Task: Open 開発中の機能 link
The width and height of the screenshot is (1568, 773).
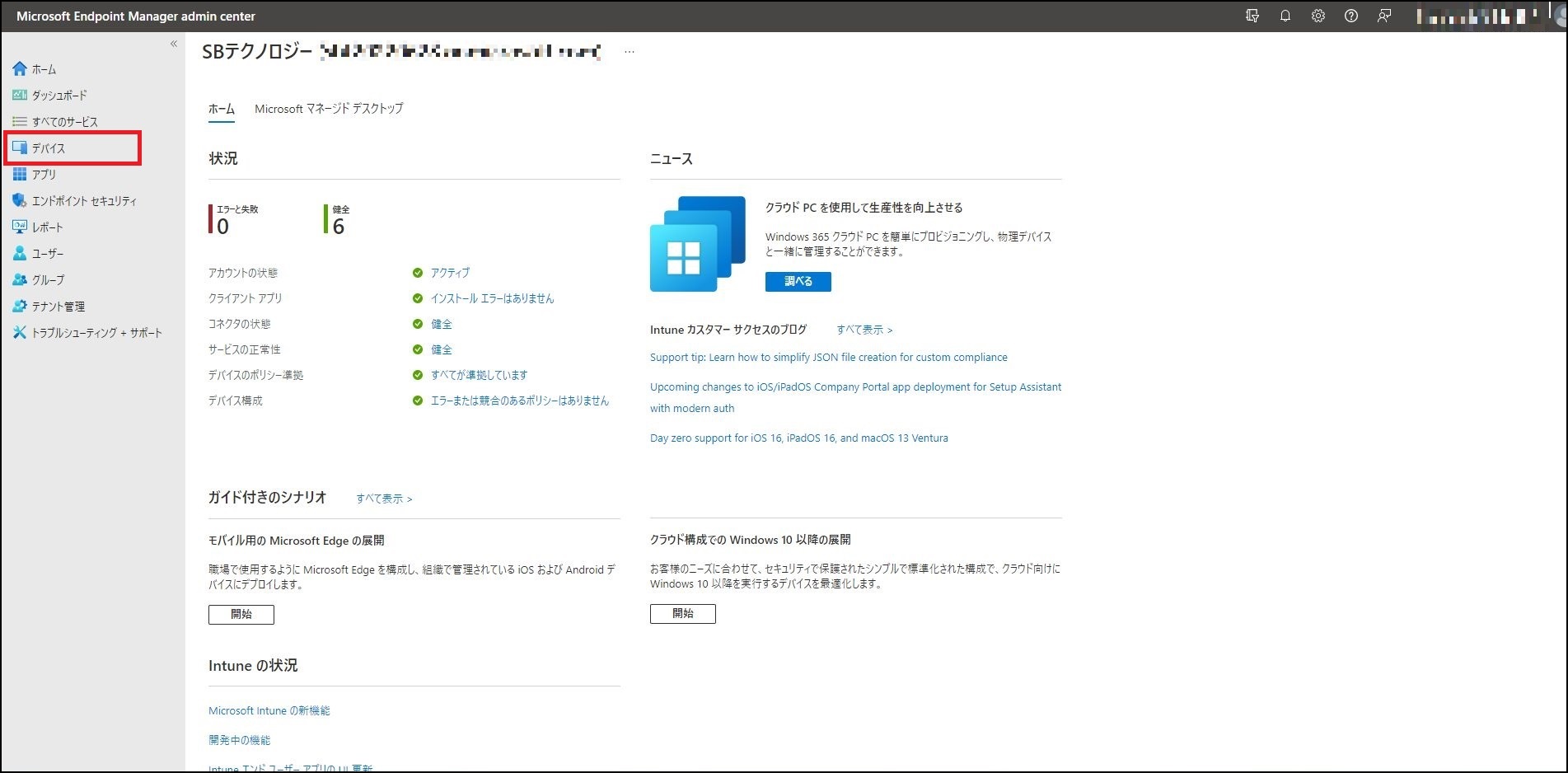Action: [239, 740]
